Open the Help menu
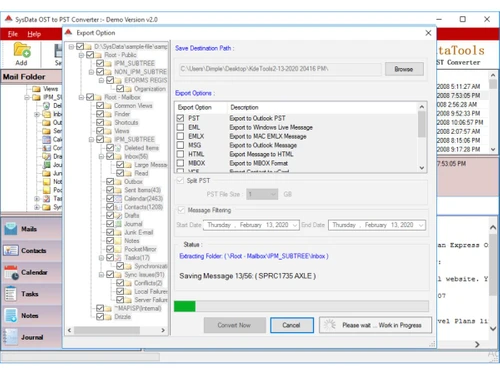This screenshot has width=500, height=375. 34,34
